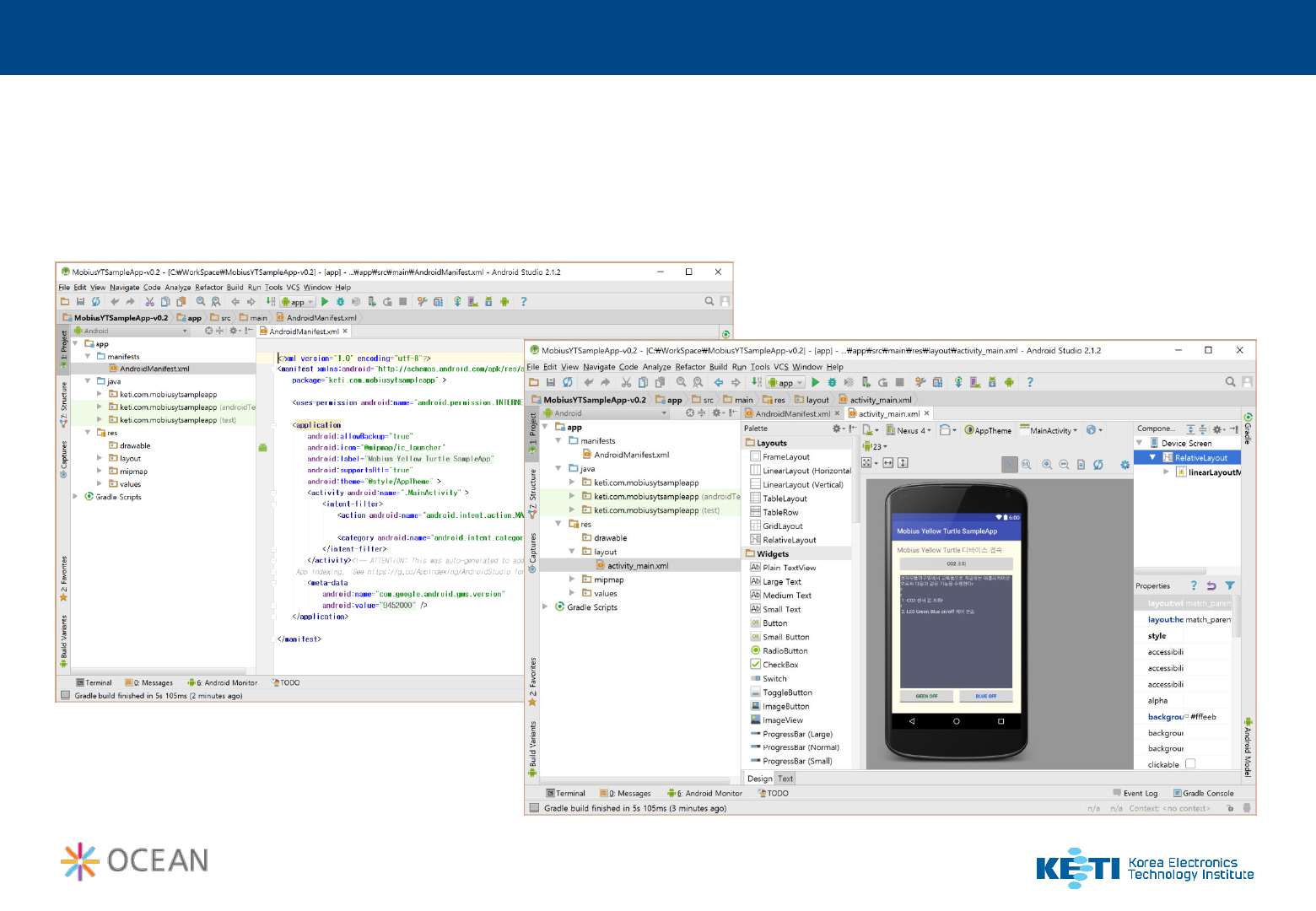Screen dimensions: 1316x911
Task: Click the Find magnifier in front window toolbar
Action: pos(681,382)
